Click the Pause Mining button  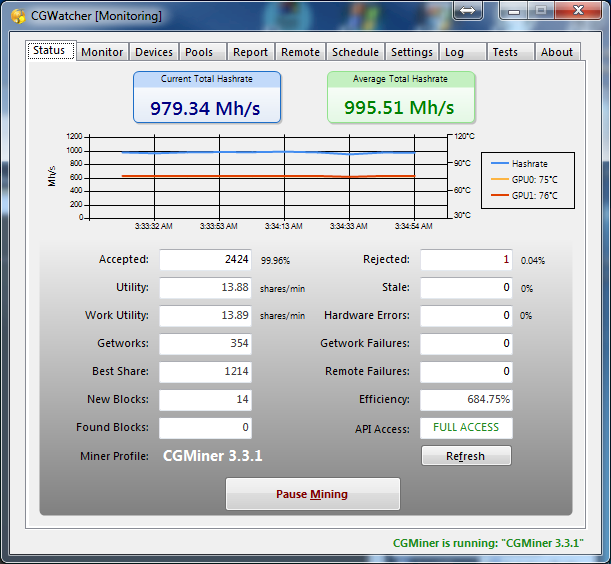313,494
